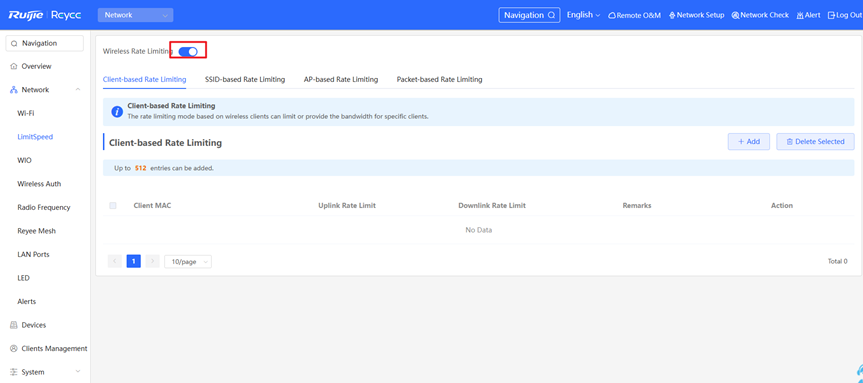Click the Total 0 count text

click(838, 261)
